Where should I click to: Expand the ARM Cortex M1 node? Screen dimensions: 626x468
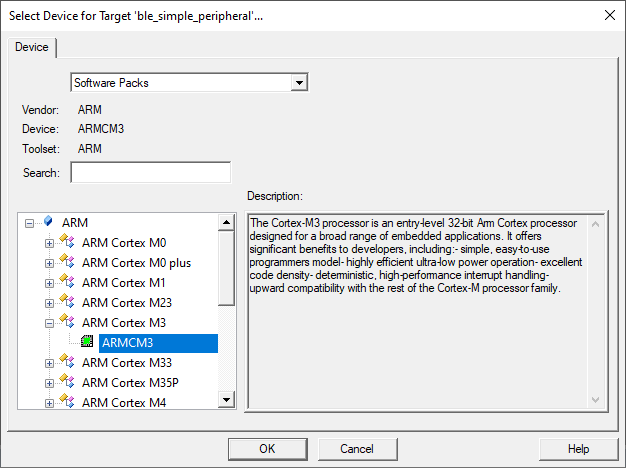[x=49, y=283]
